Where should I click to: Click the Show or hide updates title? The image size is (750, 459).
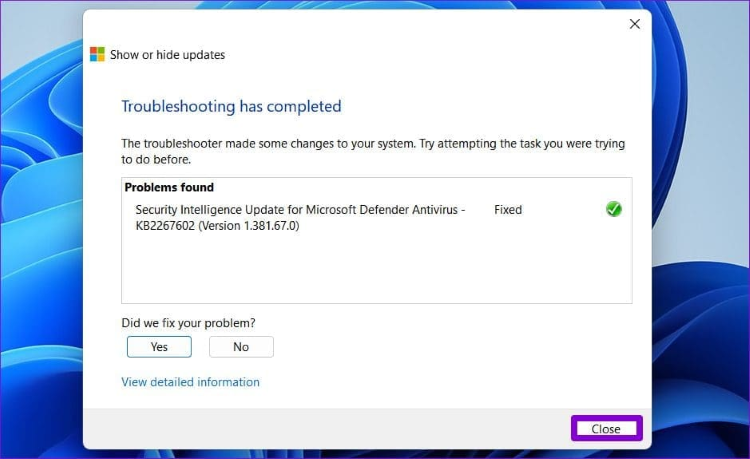(x=167, y=55)
